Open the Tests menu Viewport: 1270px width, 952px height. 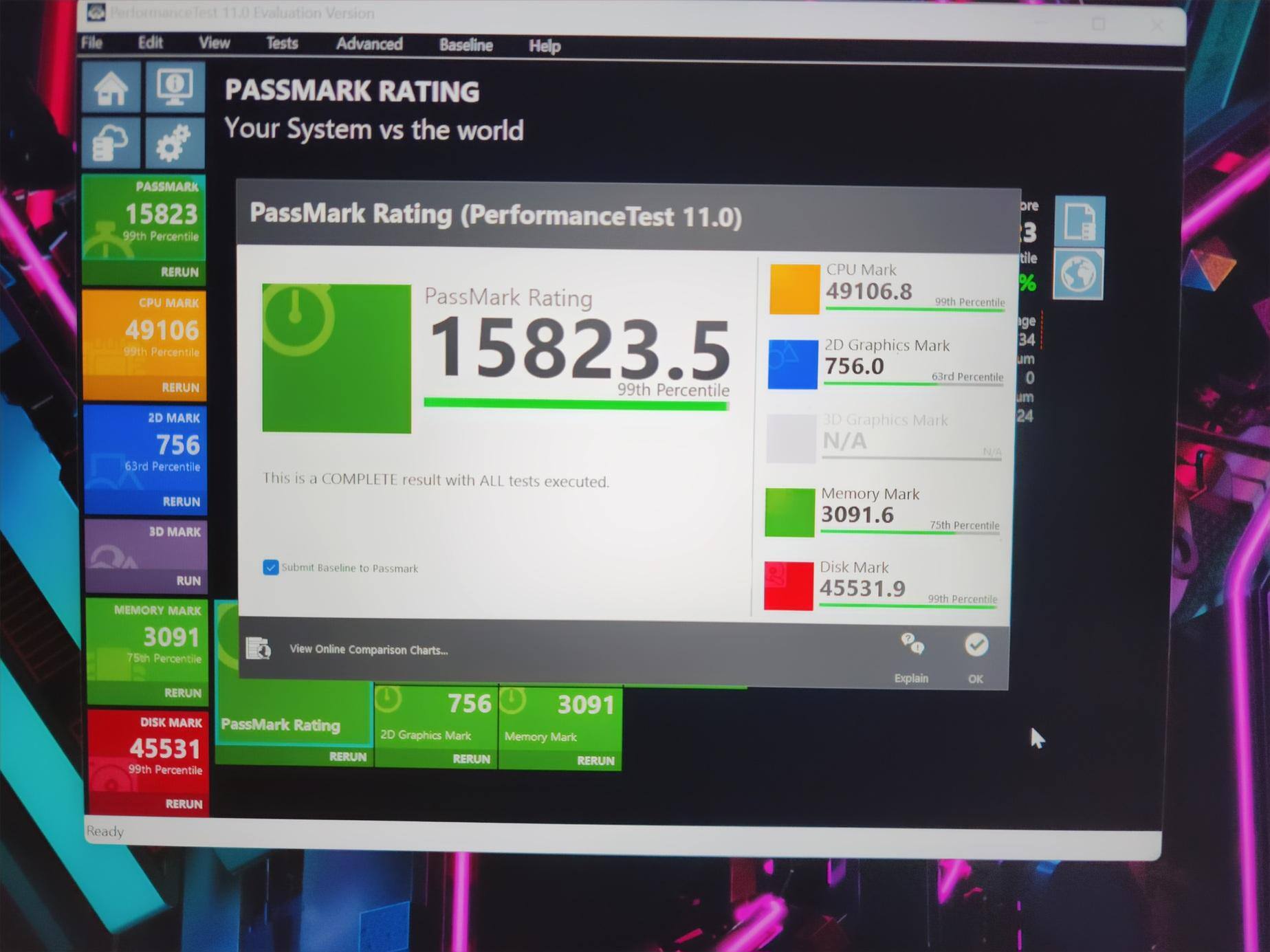click(282, 43)
